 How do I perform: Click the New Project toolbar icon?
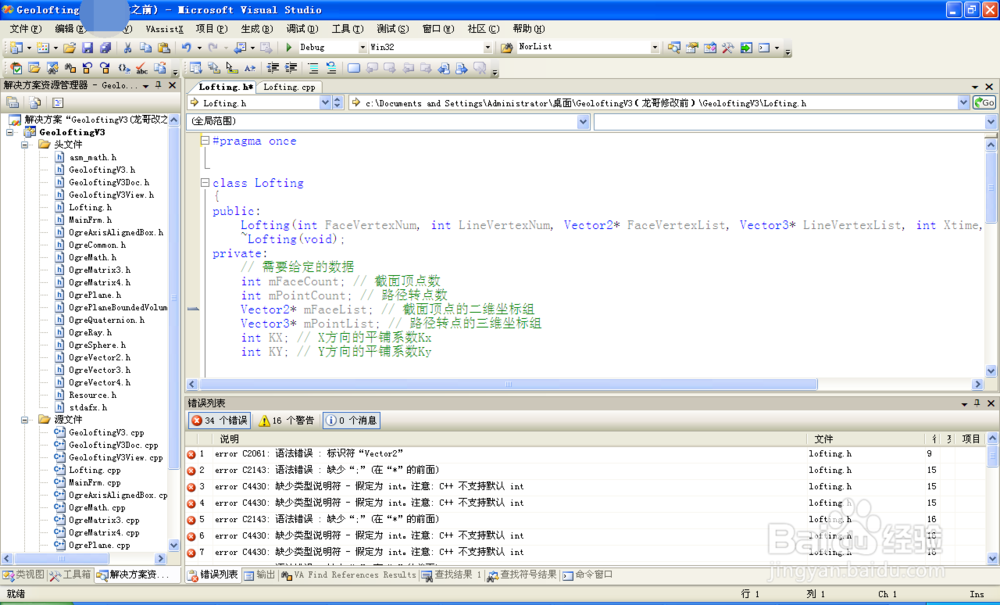tap(16, 48)
